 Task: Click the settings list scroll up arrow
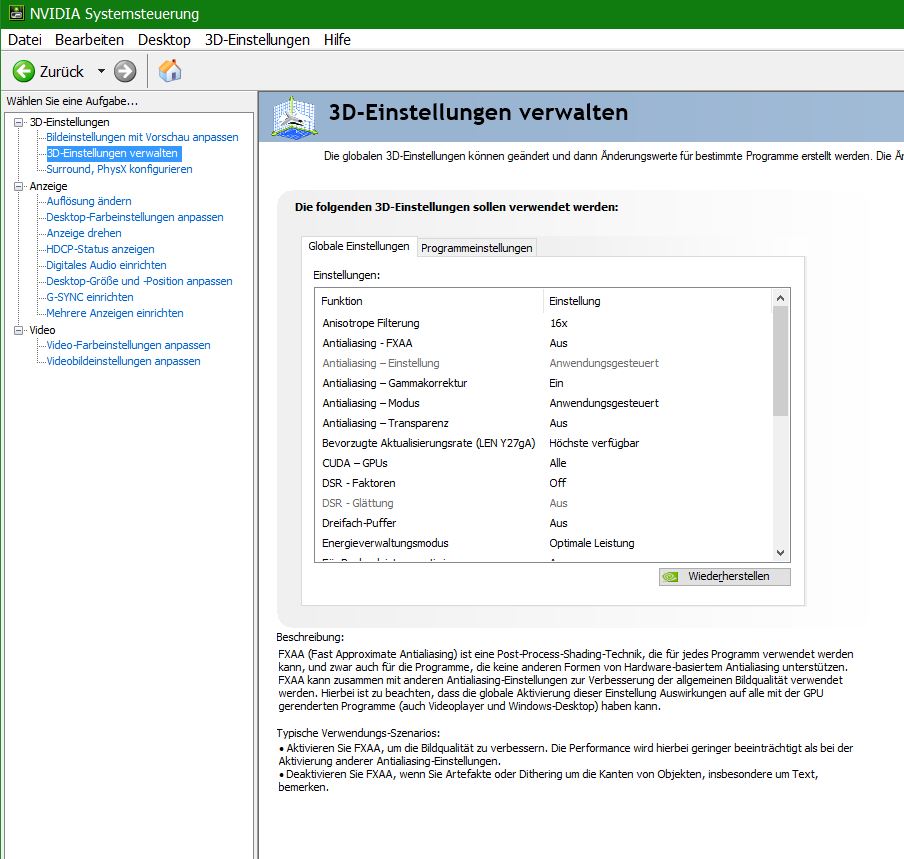pos(780,299)
